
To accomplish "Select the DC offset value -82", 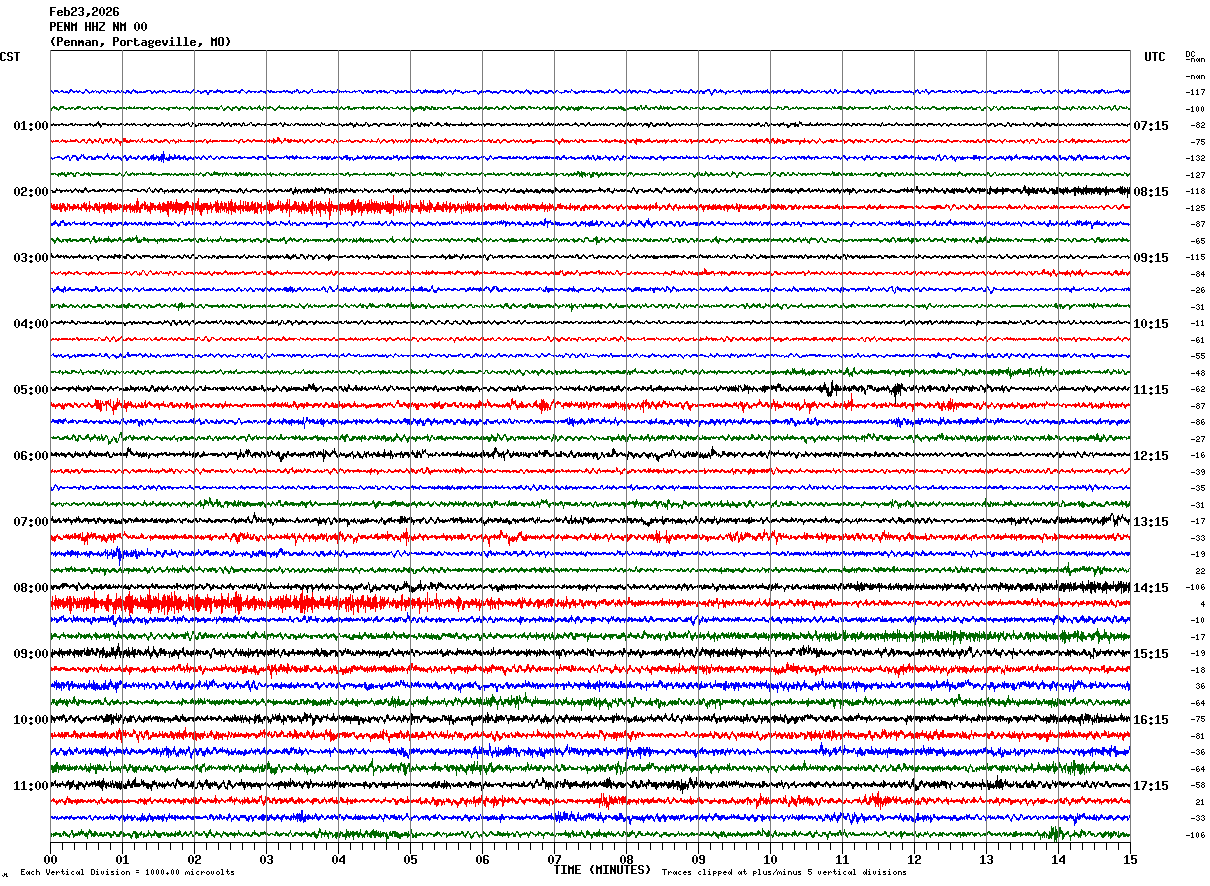I will 1197,125.
